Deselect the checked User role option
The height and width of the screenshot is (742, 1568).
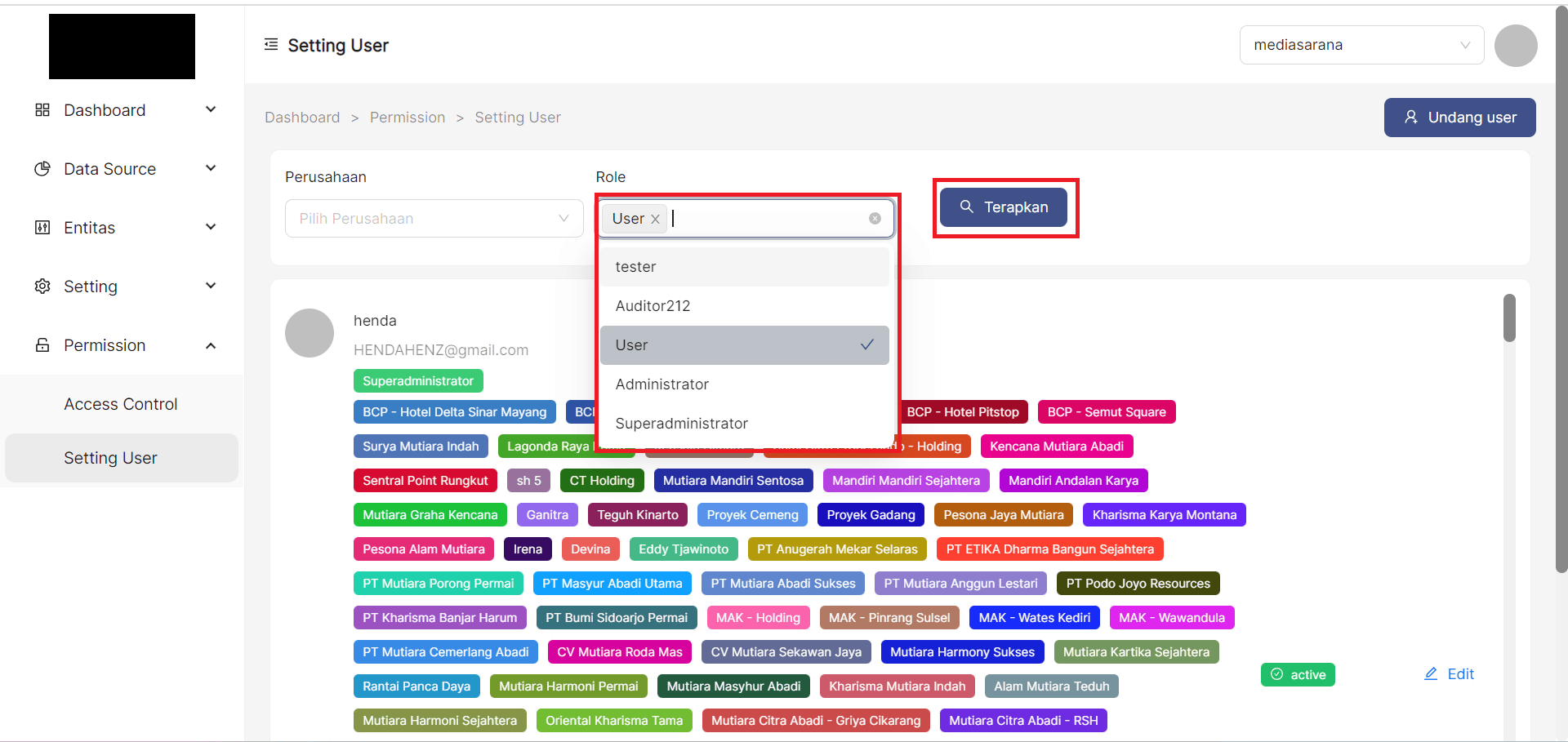(x=743, y=345)
